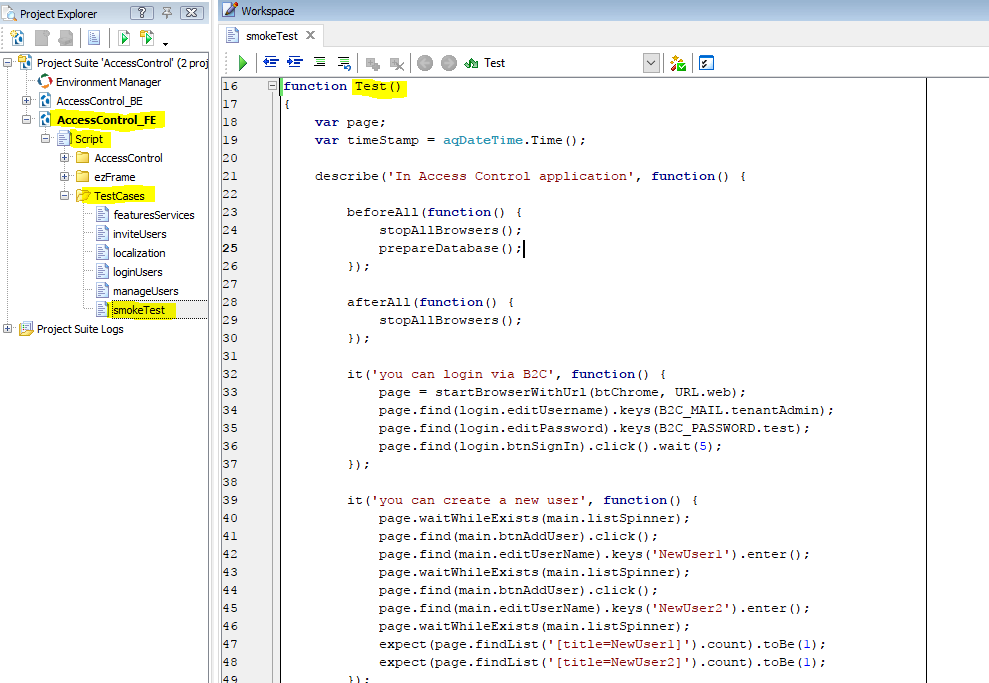Click the Indent code toolbar icon
This screenshot has height=683, width=989.
295,63
